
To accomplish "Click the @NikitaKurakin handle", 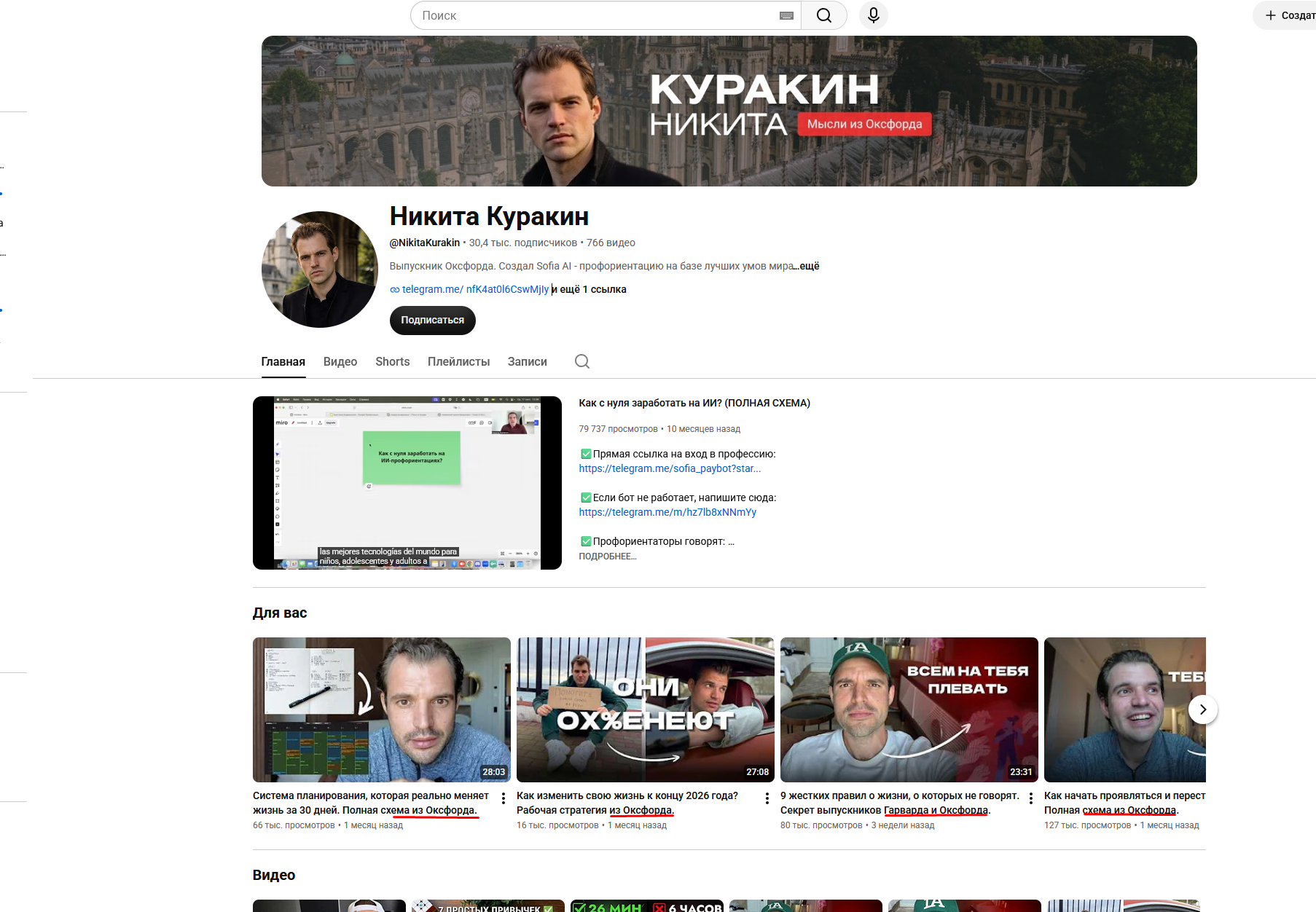I will 425,243.
